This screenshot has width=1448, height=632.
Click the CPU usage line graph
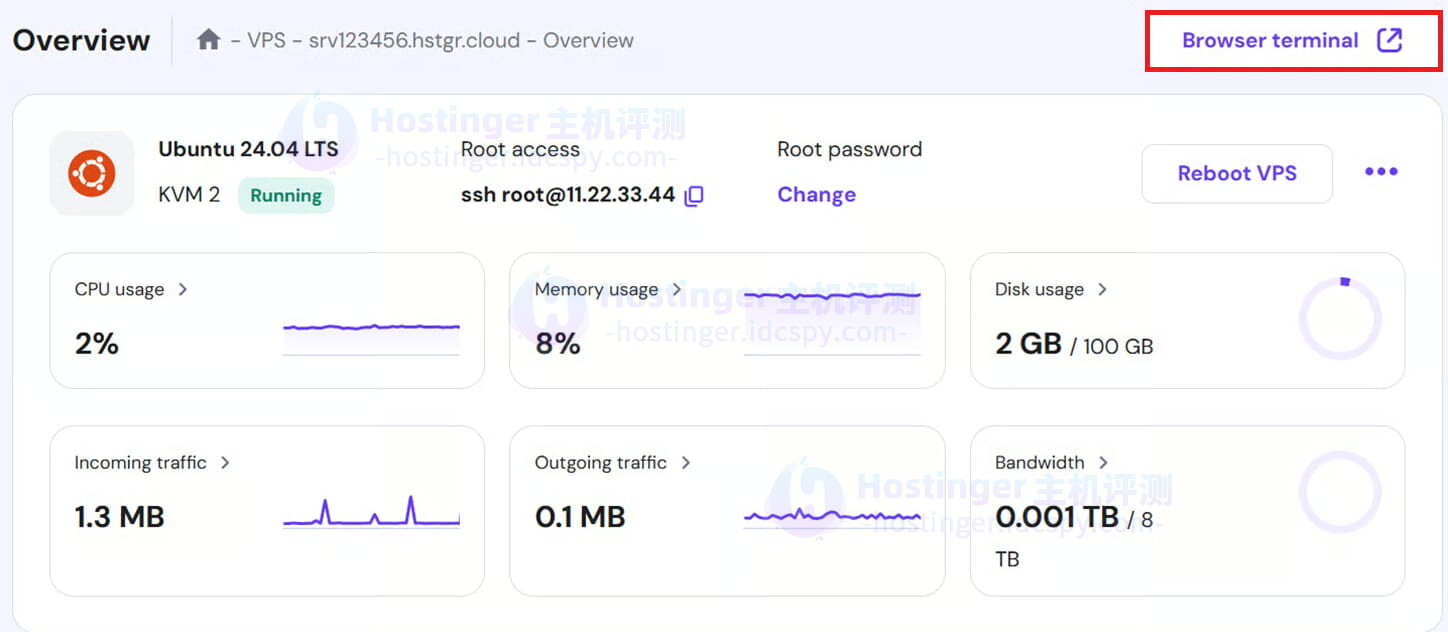pyautogui.click(x=371, y=328)
